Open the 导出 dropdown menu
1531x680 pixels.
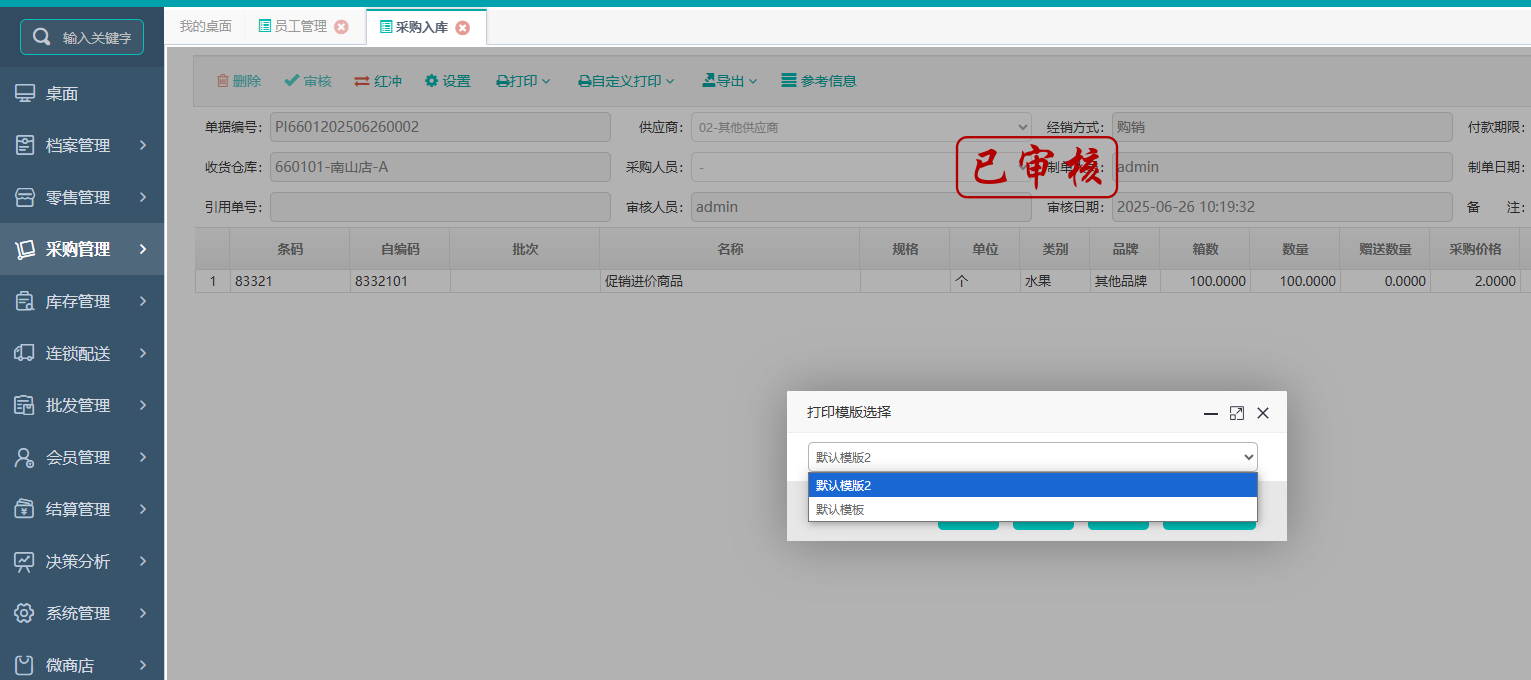[x=729, y=81]
